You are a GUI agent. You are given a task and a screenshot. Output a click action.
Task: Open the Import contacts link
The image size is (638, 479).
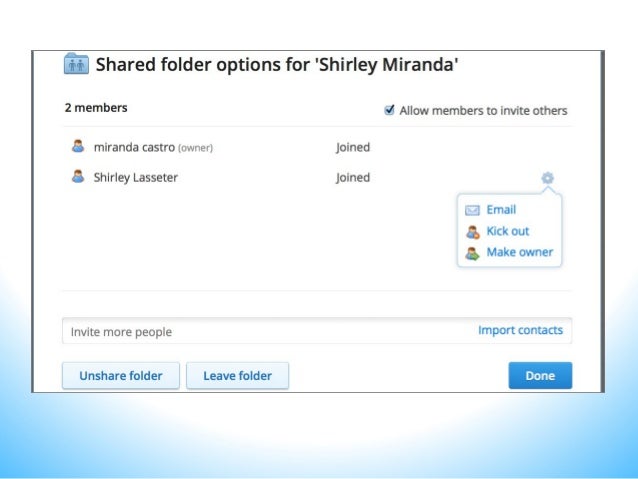(x=520, y=330)
